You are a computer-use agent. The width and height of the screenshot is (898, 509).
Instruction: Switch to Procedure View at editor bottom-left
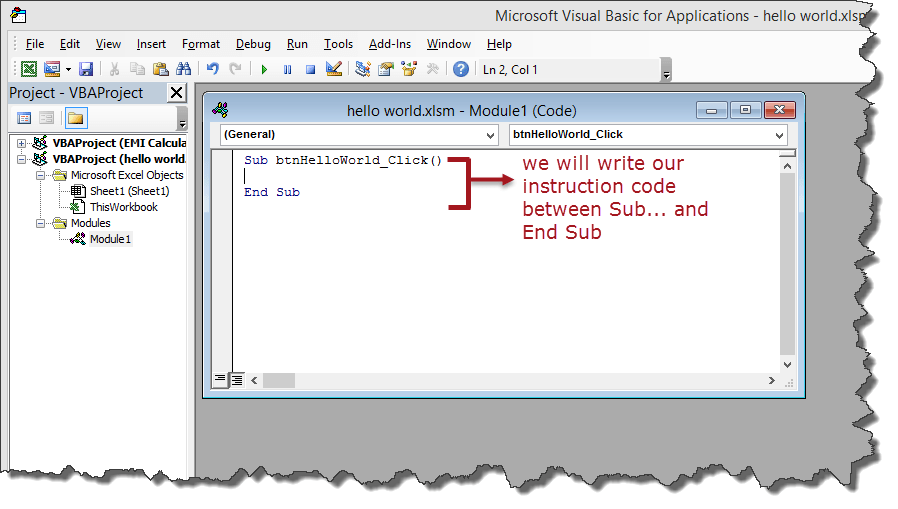click(220, 380)
